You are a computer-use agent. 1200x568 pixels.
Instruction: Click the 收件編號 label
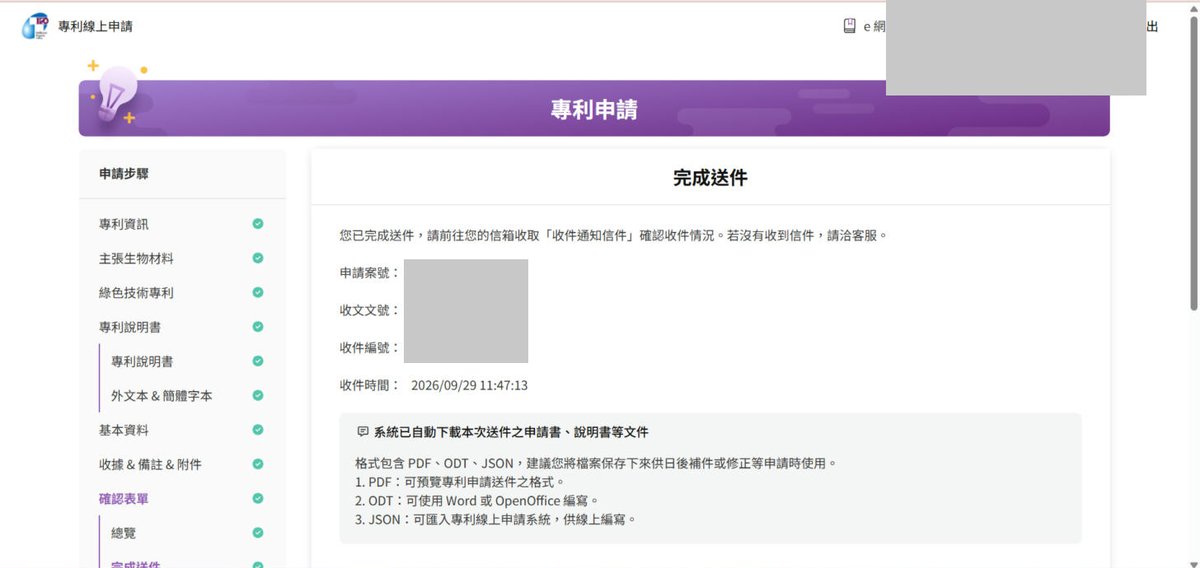pos(370,347)
